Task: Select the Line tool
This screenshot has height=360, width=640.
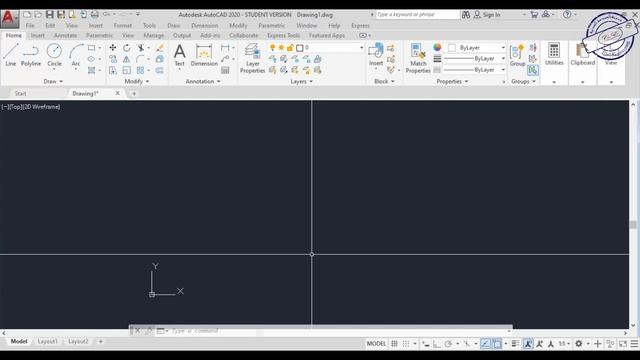Action: tap(11, 55)
